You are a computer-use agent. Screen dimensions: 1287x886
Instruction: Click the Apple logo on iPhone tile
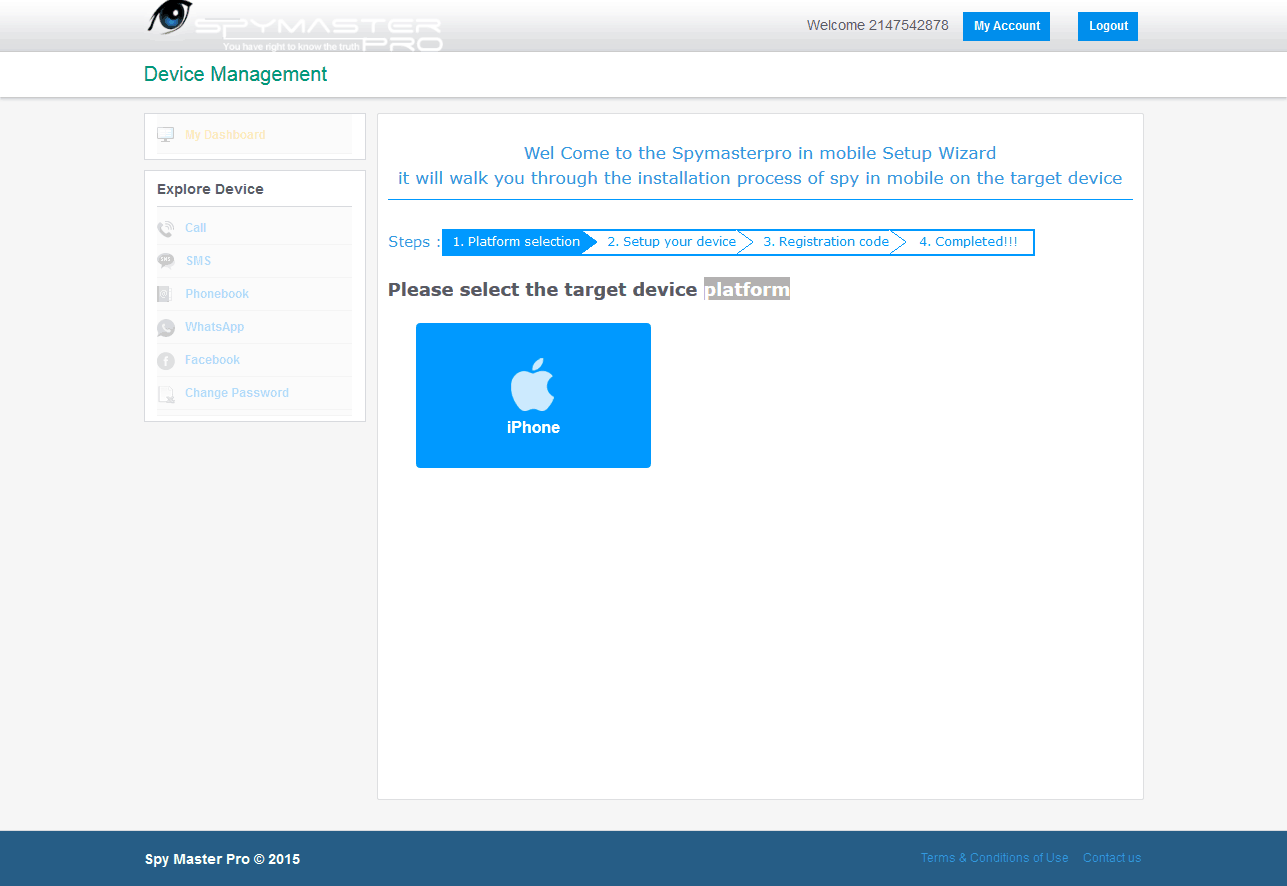coord(532,385)
